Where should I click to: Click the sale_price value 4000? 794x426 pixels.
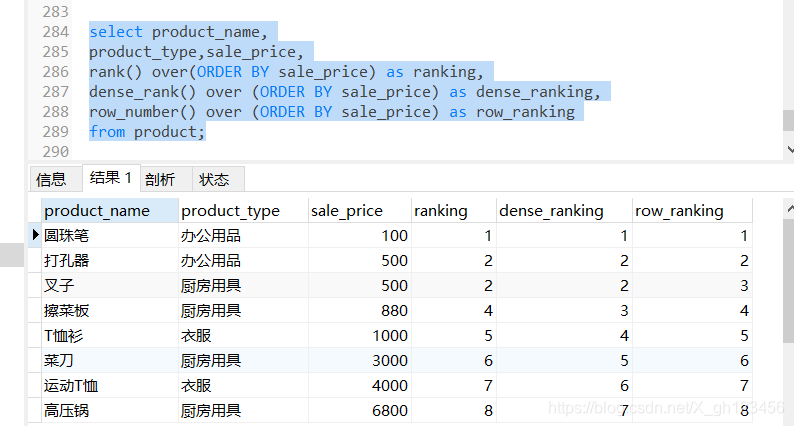(360, 385)
